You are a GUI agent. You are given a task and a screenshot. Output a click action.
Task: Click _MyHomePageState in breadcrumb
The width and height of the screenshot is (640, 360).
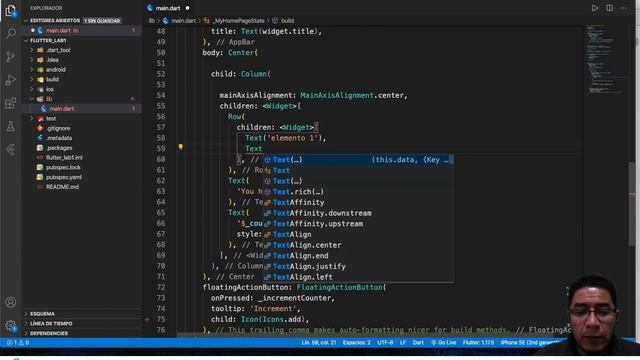(238, 20)
